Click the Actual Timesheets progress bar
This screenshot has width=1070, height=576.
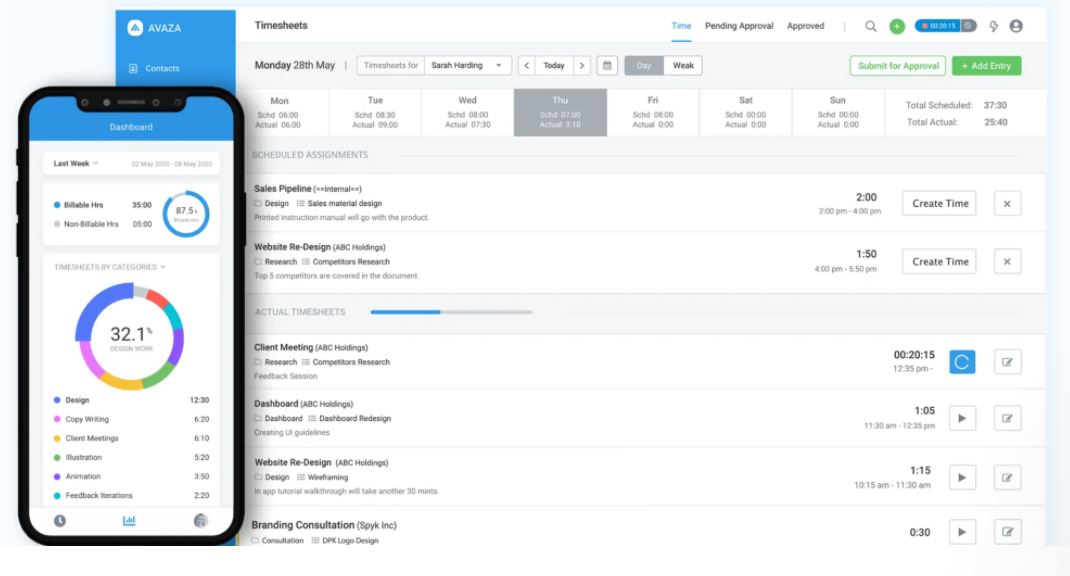(451, 312)
